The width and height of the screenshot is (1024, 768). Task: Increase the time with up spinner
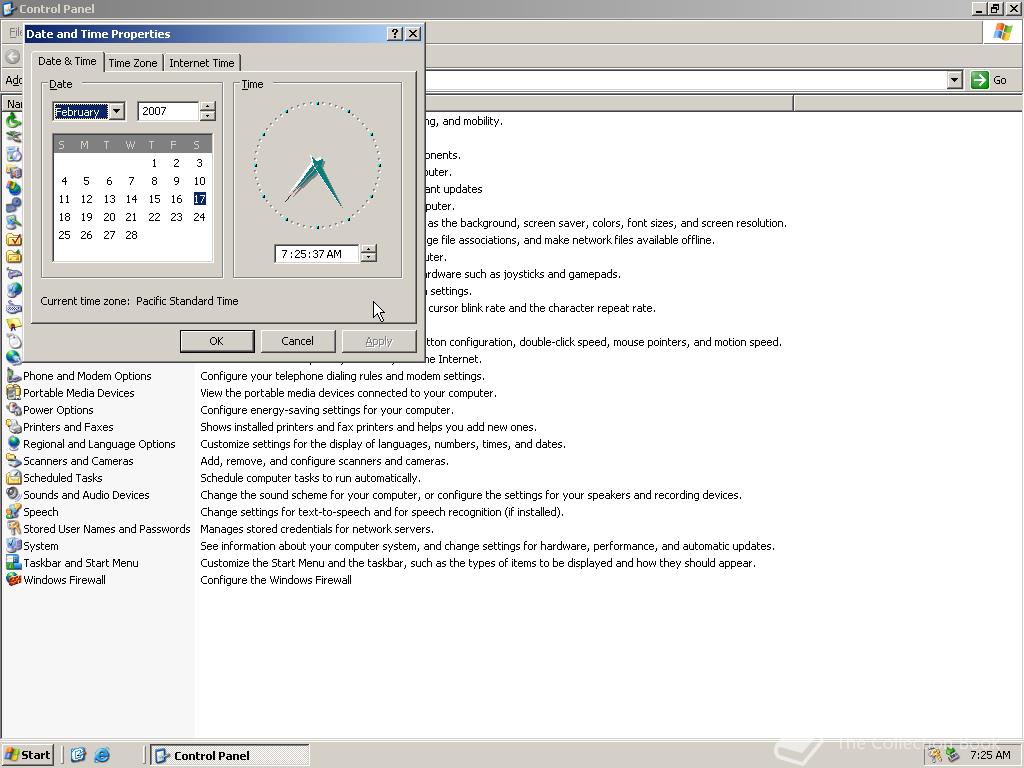pyautogui.click(x=369, y=249)
